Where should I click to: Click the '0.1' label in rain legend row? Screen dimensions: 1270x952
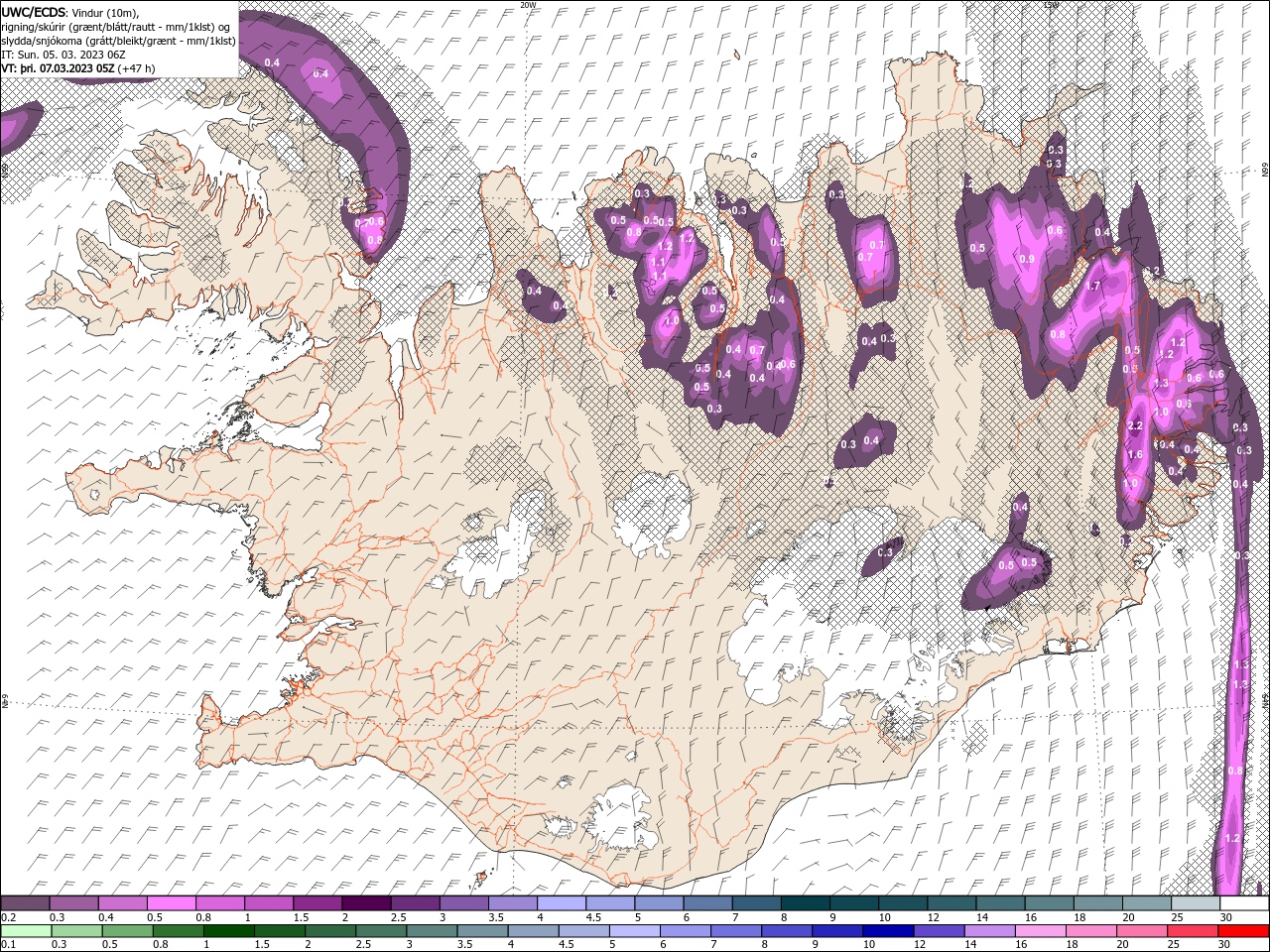[8, 945]
